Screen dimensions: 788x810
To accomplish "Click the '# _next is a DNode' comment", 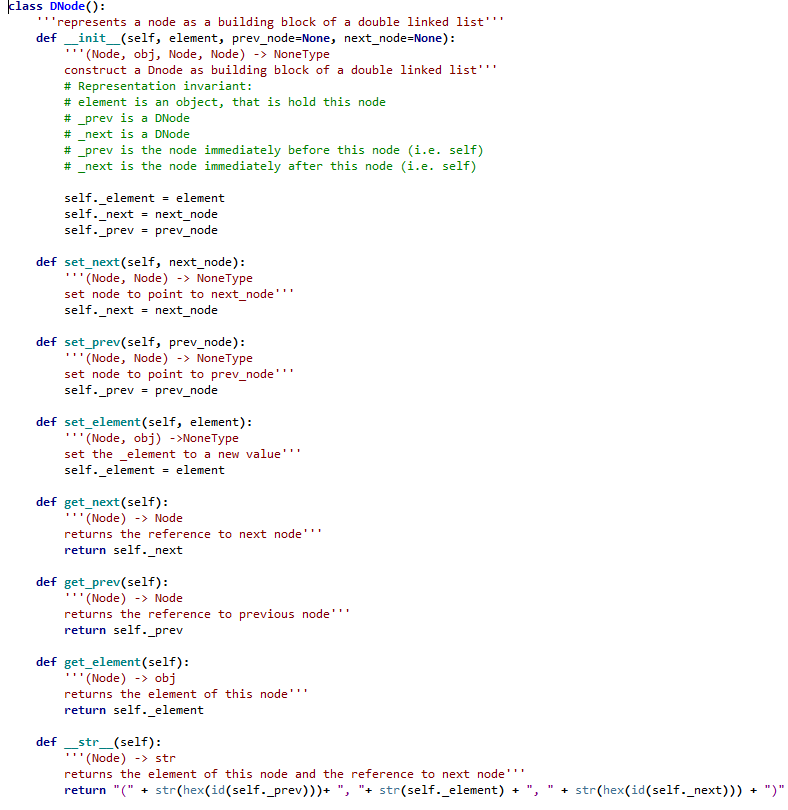I will point(127,134).
